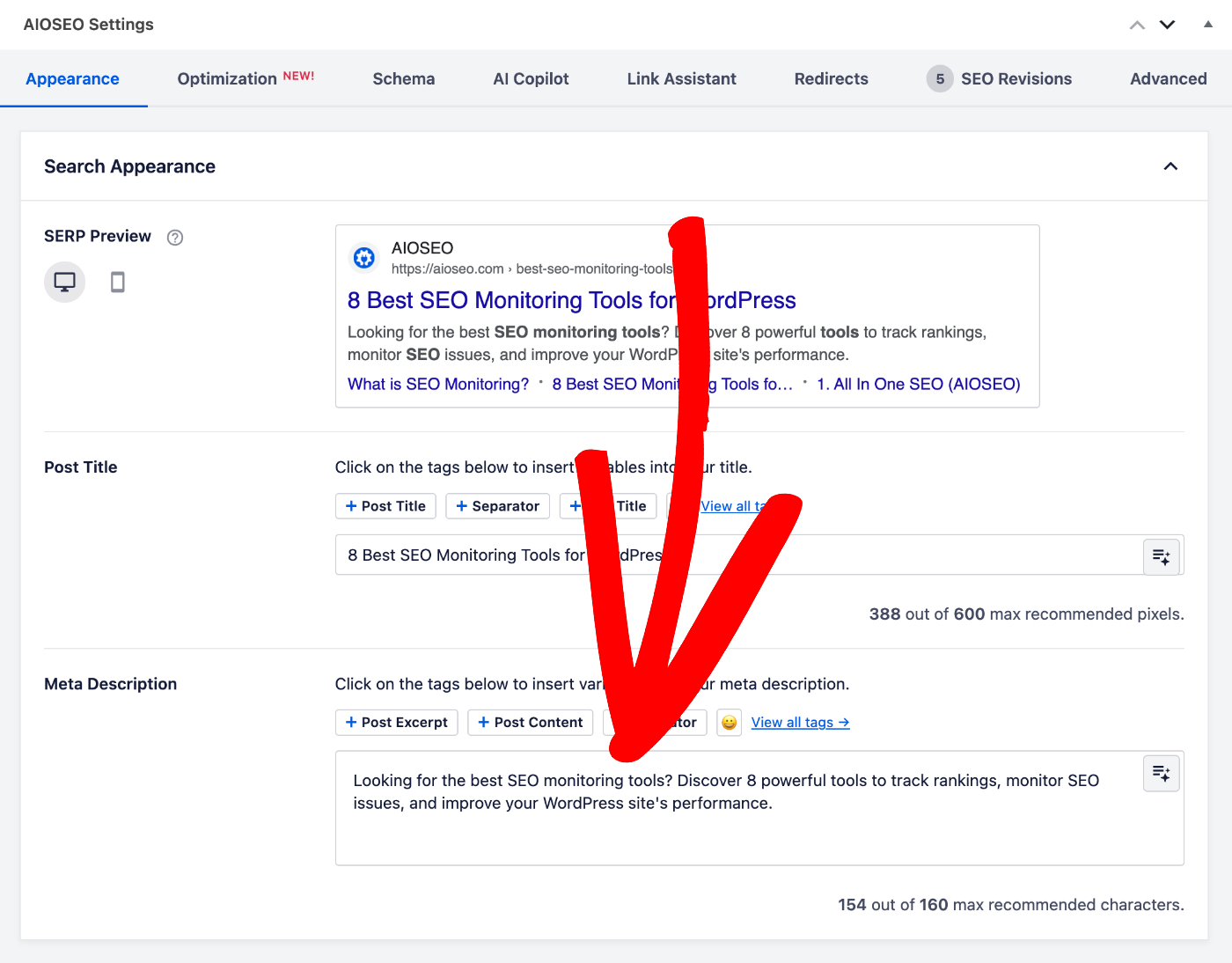Insert the Separator tag into post title

tap(498, 506)
